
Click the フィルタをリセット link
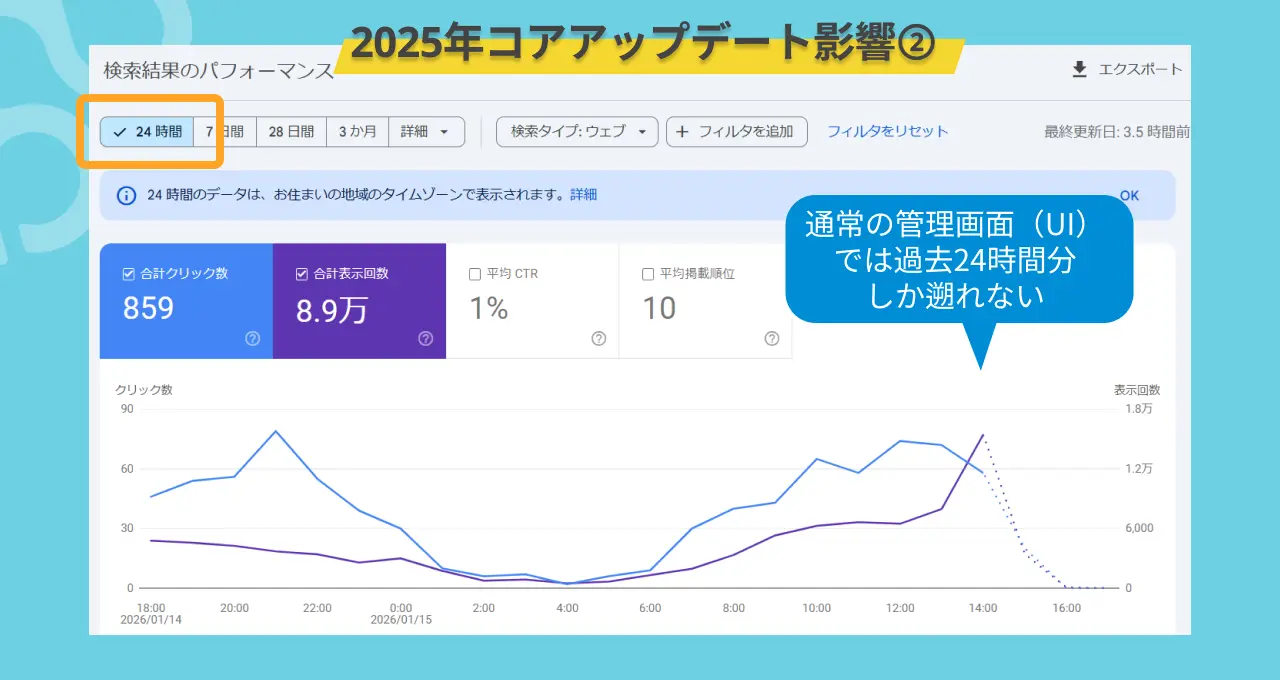887,132
